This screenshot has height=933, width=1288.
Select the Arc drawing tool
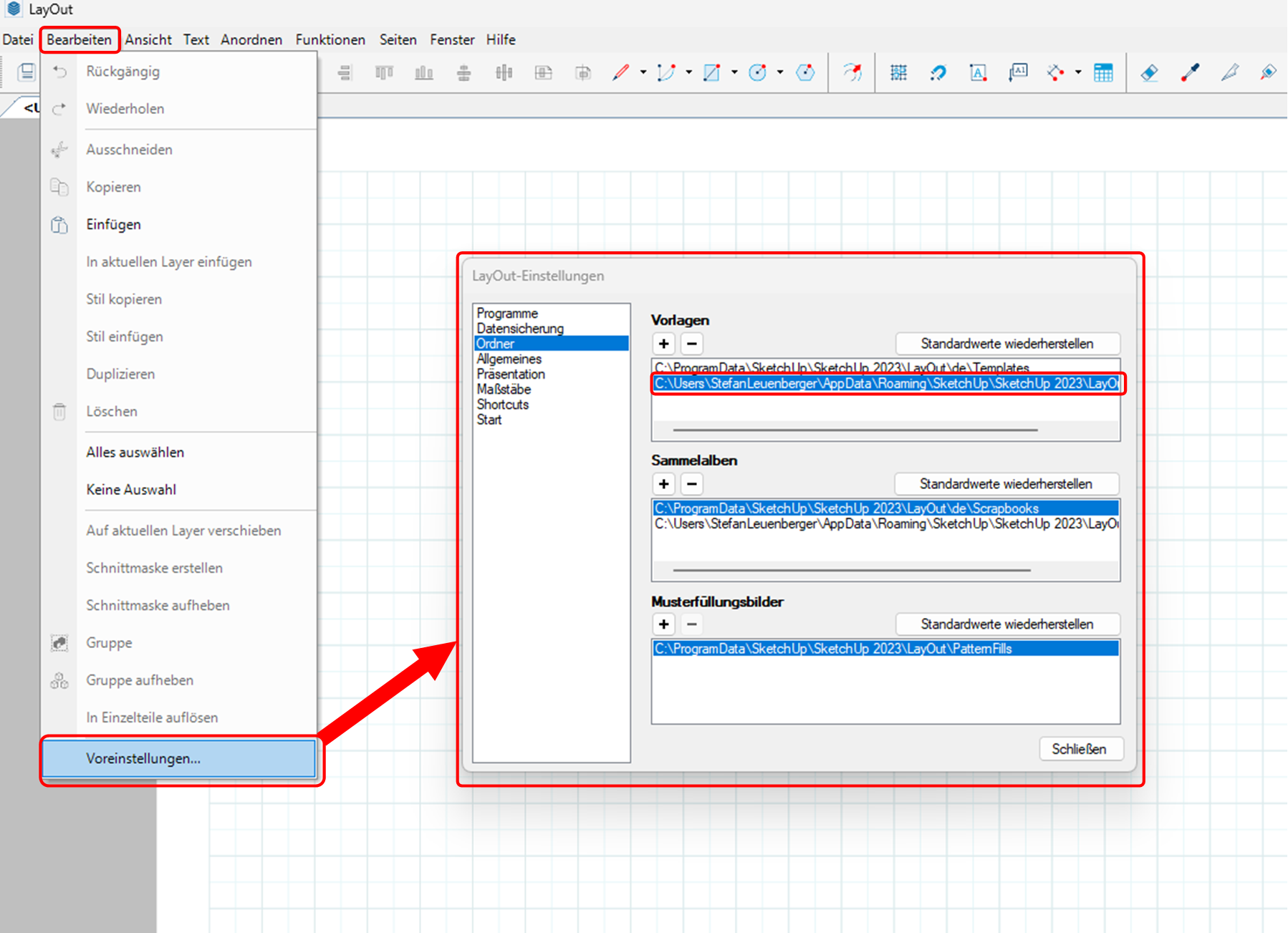(x=665, y=72)
